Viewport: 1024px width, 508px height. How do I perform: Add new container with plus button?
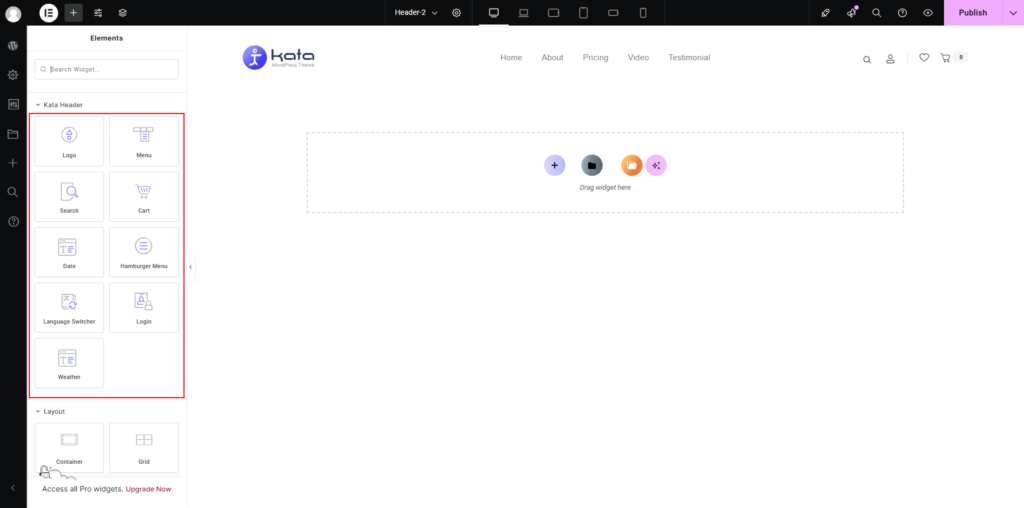point(554,165)
